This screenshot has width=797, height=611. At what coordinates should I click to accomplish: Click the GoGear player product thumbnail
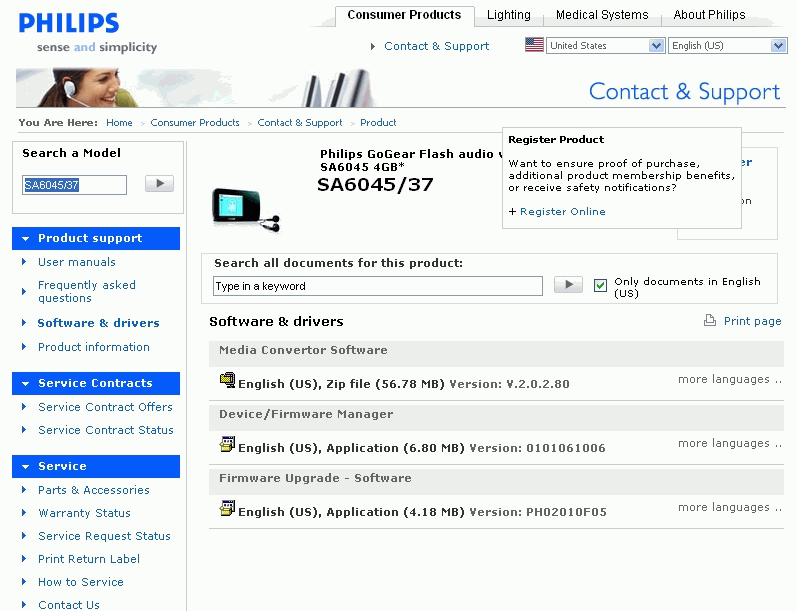[246, 209]
